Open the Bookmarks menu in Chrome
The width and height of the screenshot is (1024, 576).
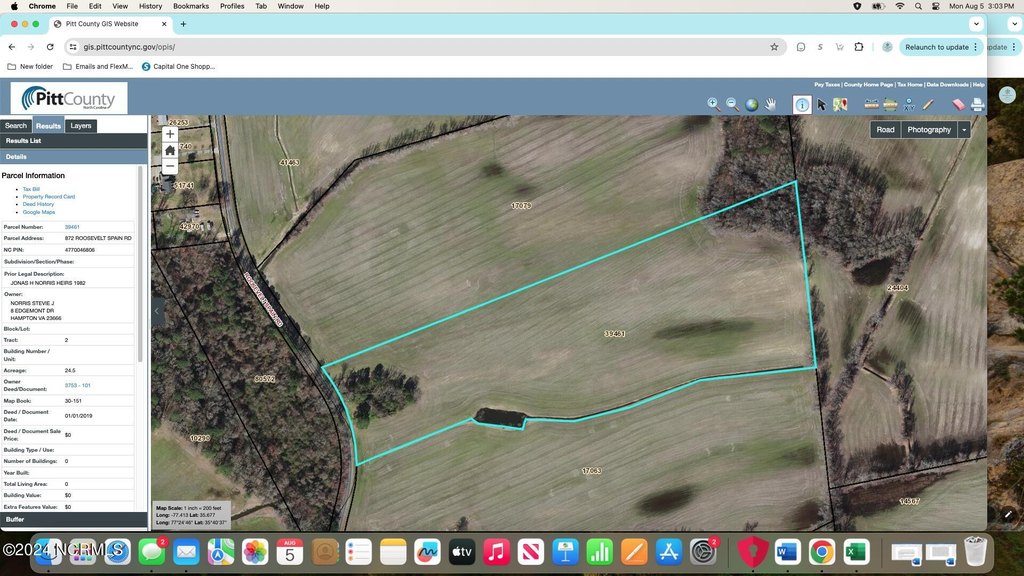pos(191,6)
